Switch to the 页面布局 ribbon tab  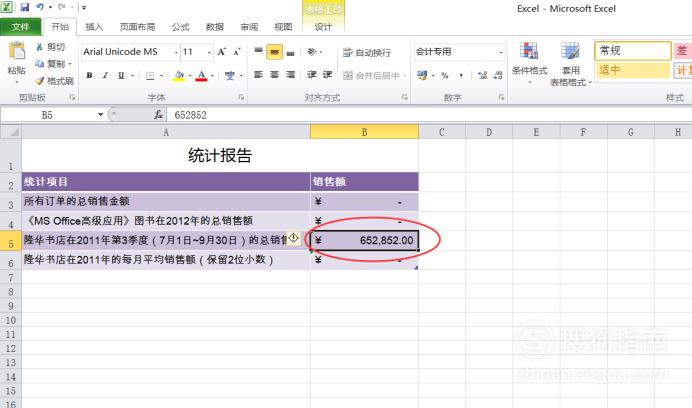pos(137,27)
